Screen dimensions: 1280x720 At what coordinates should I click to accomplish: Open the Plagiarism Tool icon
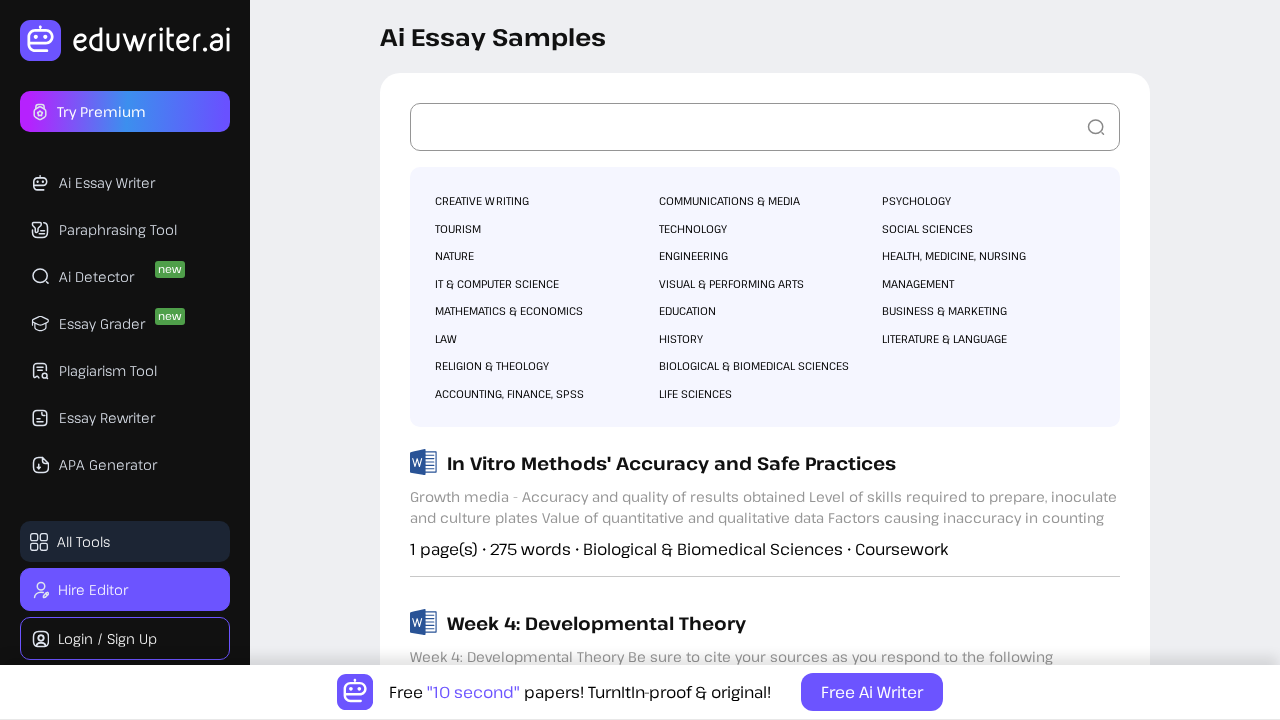pyautogui.click(x=39, y=371)
